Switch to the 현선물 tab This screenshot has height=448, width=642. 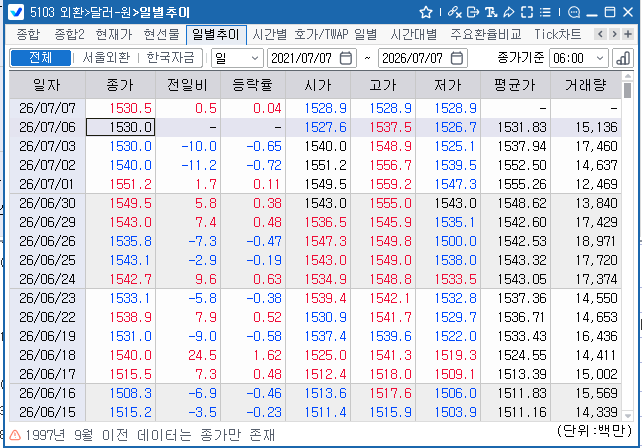pos(161,34)
